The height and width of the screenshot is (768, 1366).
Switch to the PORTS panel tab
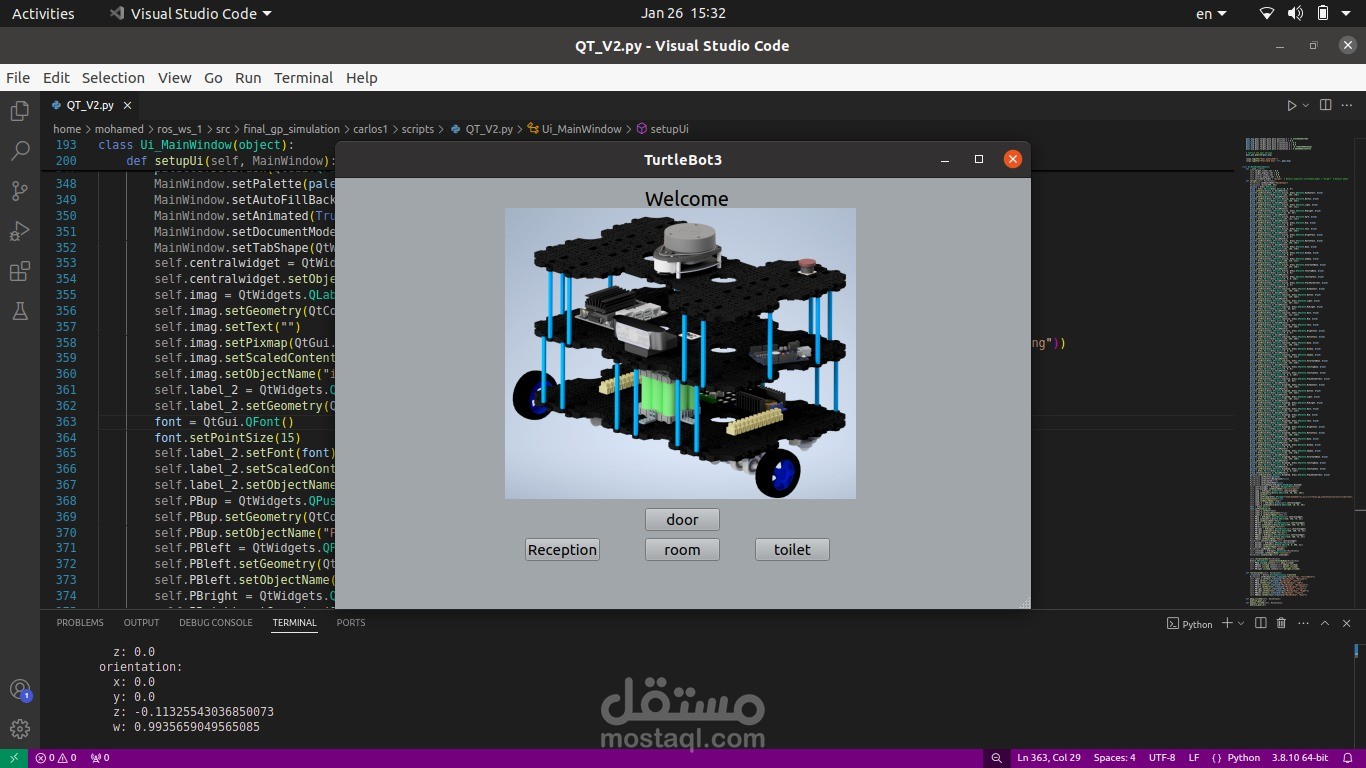351,623
